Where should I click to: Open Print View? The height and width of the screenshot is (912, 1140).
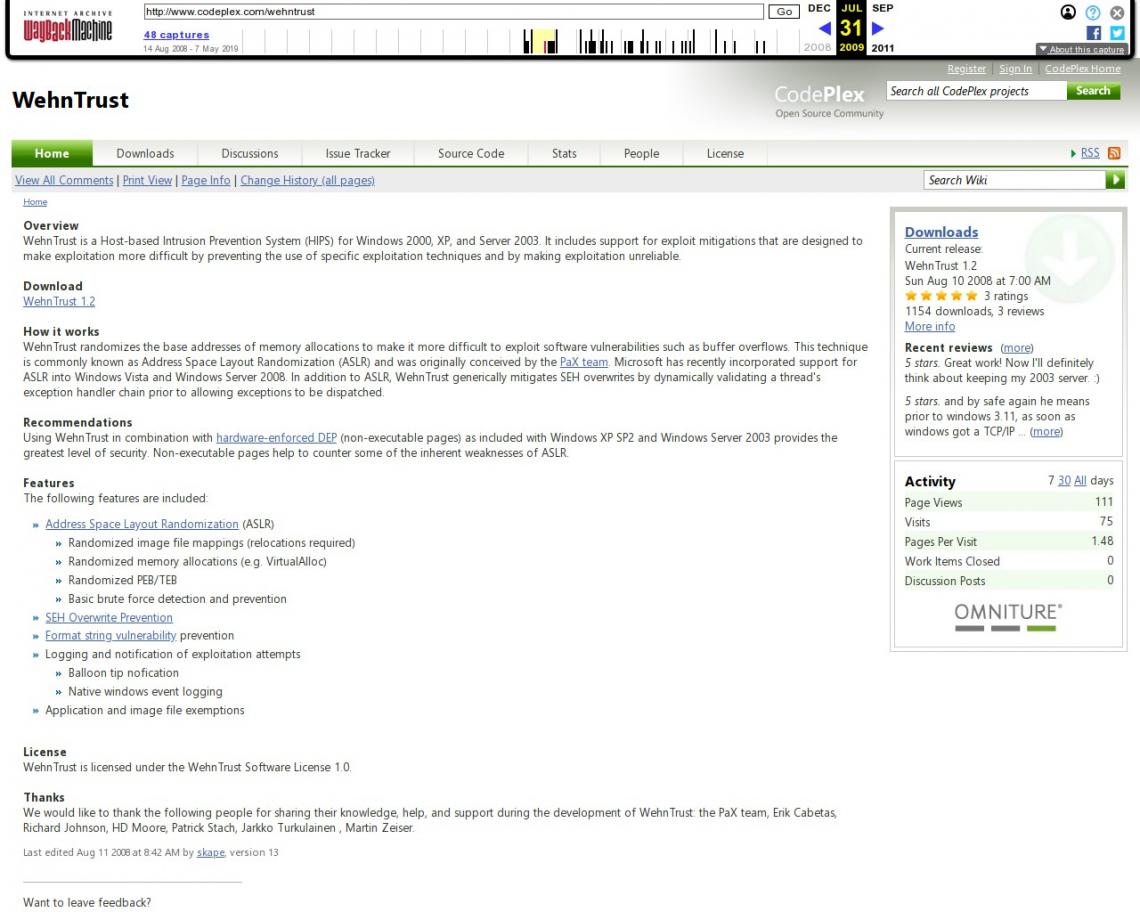147,180
